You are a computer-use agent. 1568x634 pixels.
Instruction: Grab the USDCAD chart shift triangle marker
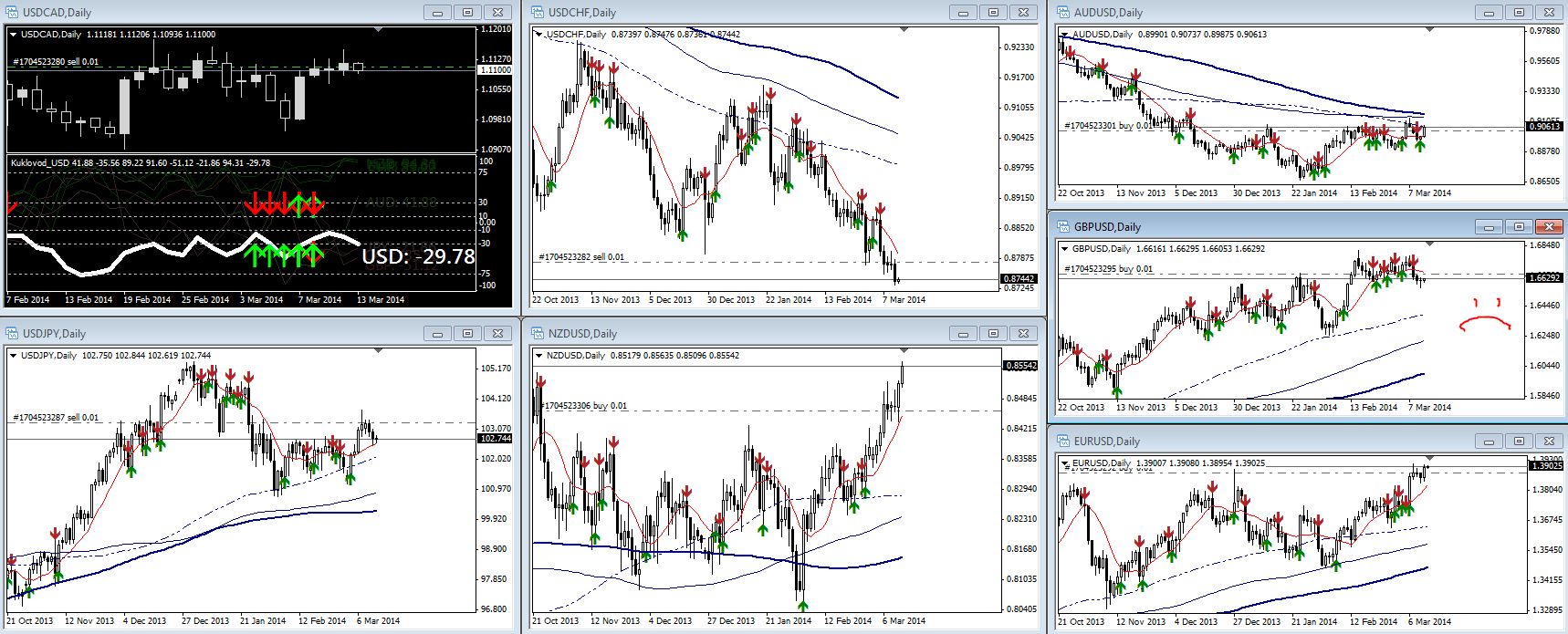[379, 30]
